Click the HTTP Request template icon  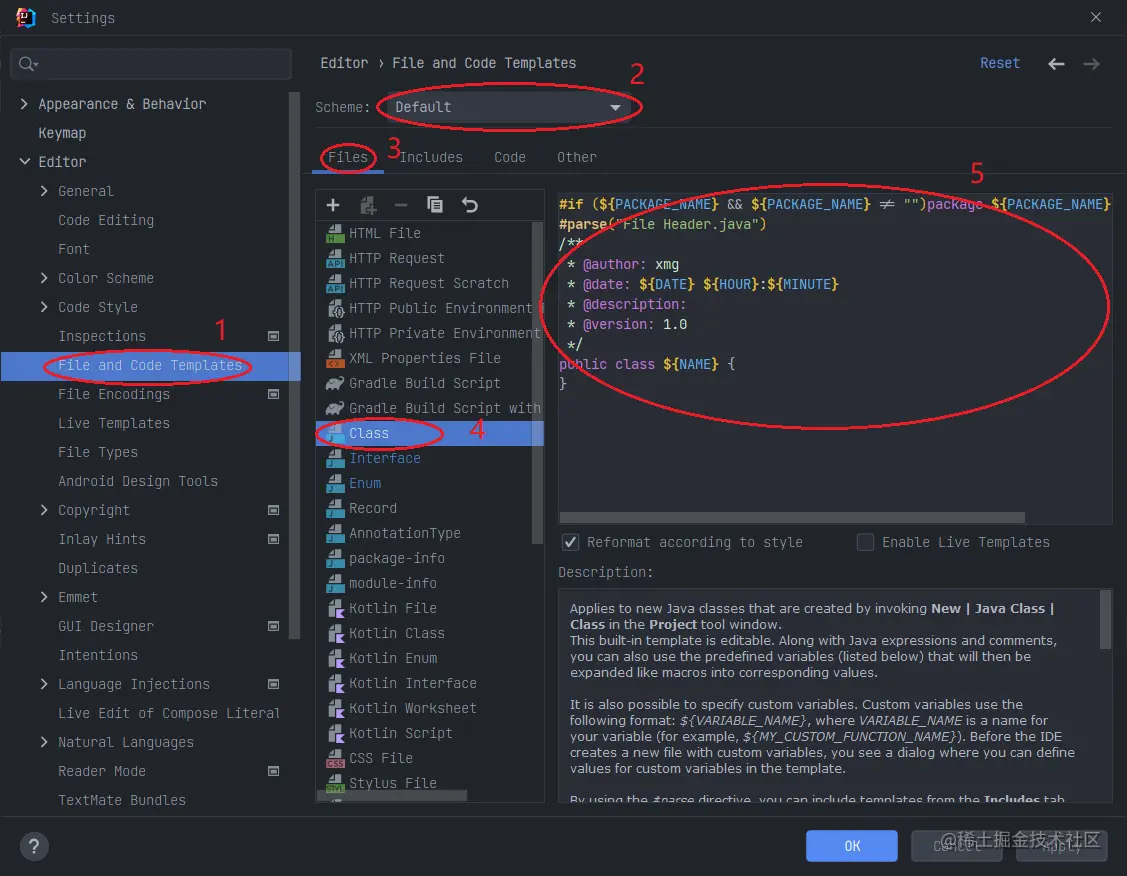pos(335,259)
